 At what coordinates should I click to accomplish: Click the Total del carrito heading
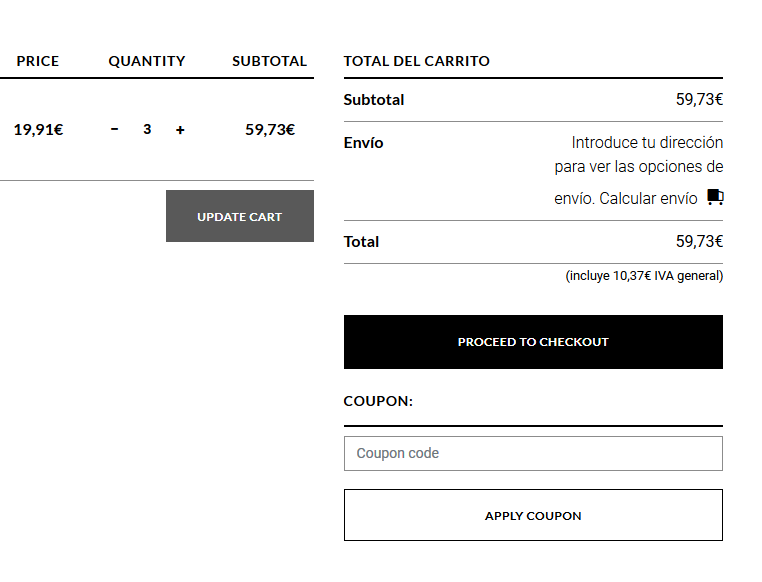[x=417, y=61]
